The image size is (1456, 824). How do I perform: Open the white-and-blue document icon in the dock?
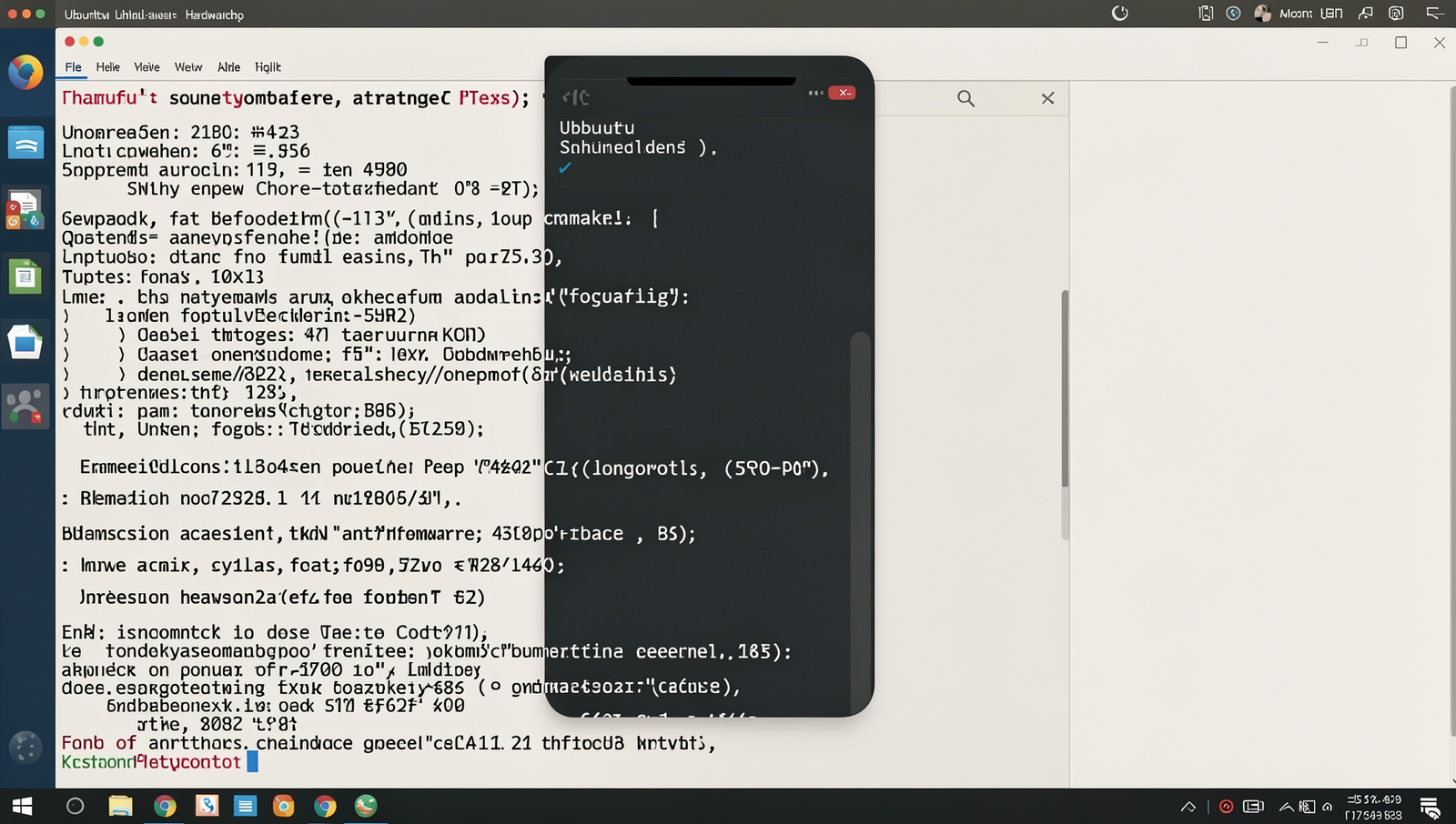25,342
